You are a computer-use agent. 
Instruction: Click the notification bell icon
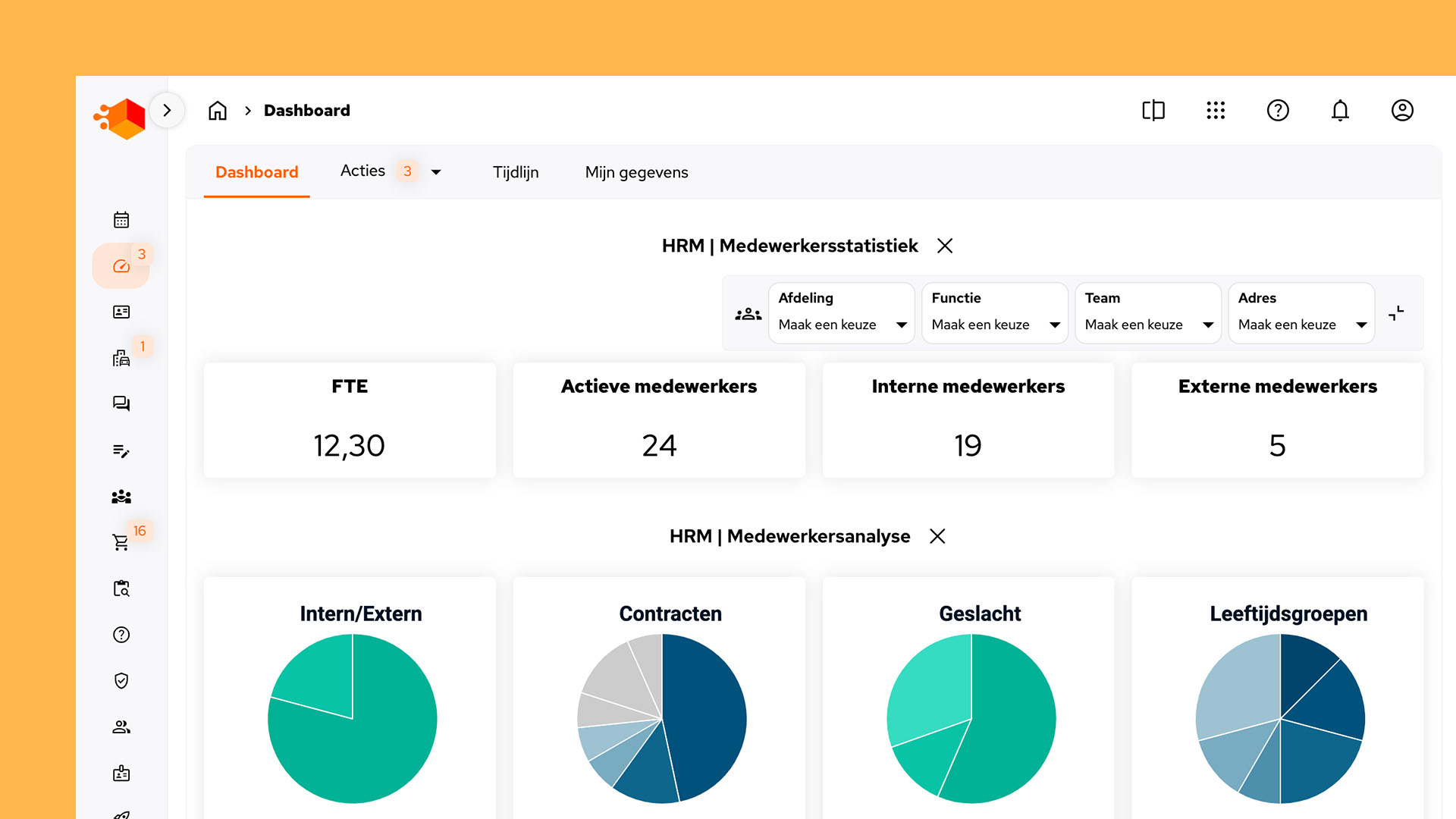tap(1340, 111)
